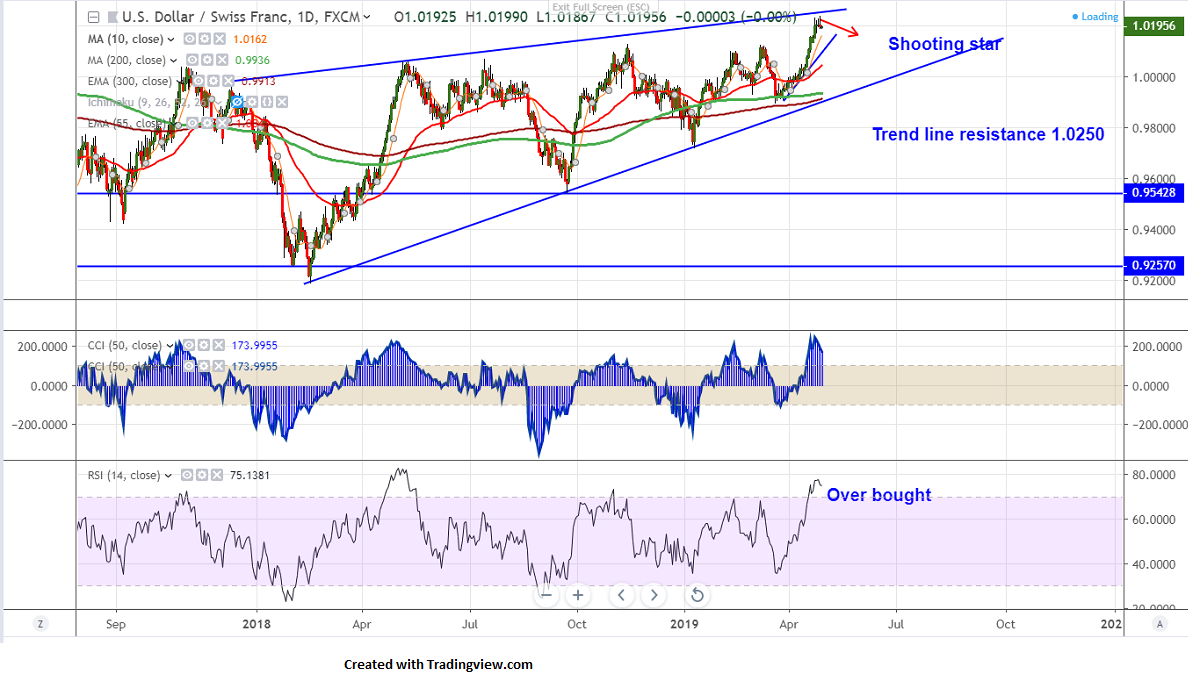The height and width of the screenshot is (695, 1188).
Task: Open Ichimoku indicator settings gear
Action: (x=252, y=102)
